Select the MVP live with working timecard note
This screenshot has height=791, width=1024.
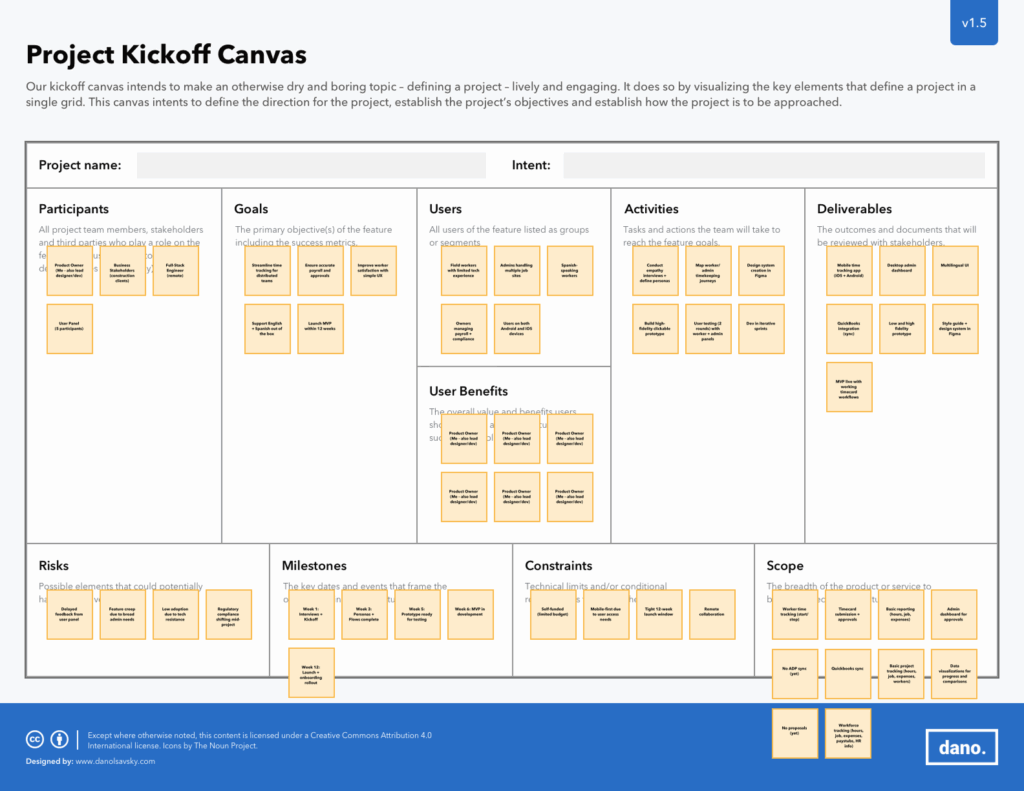click(x=849, y=387)
